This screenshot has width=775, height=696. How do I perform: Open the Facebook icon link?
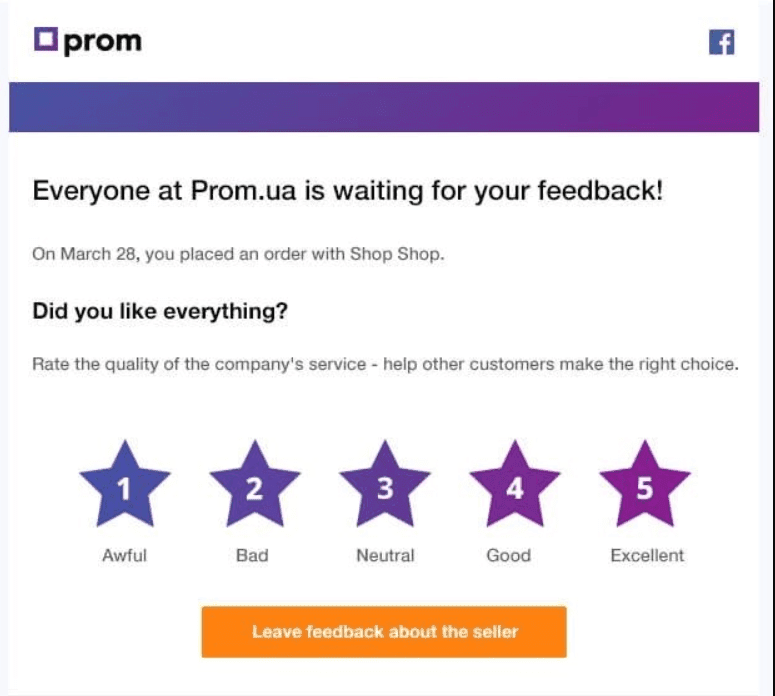click(x=721, y=42)
